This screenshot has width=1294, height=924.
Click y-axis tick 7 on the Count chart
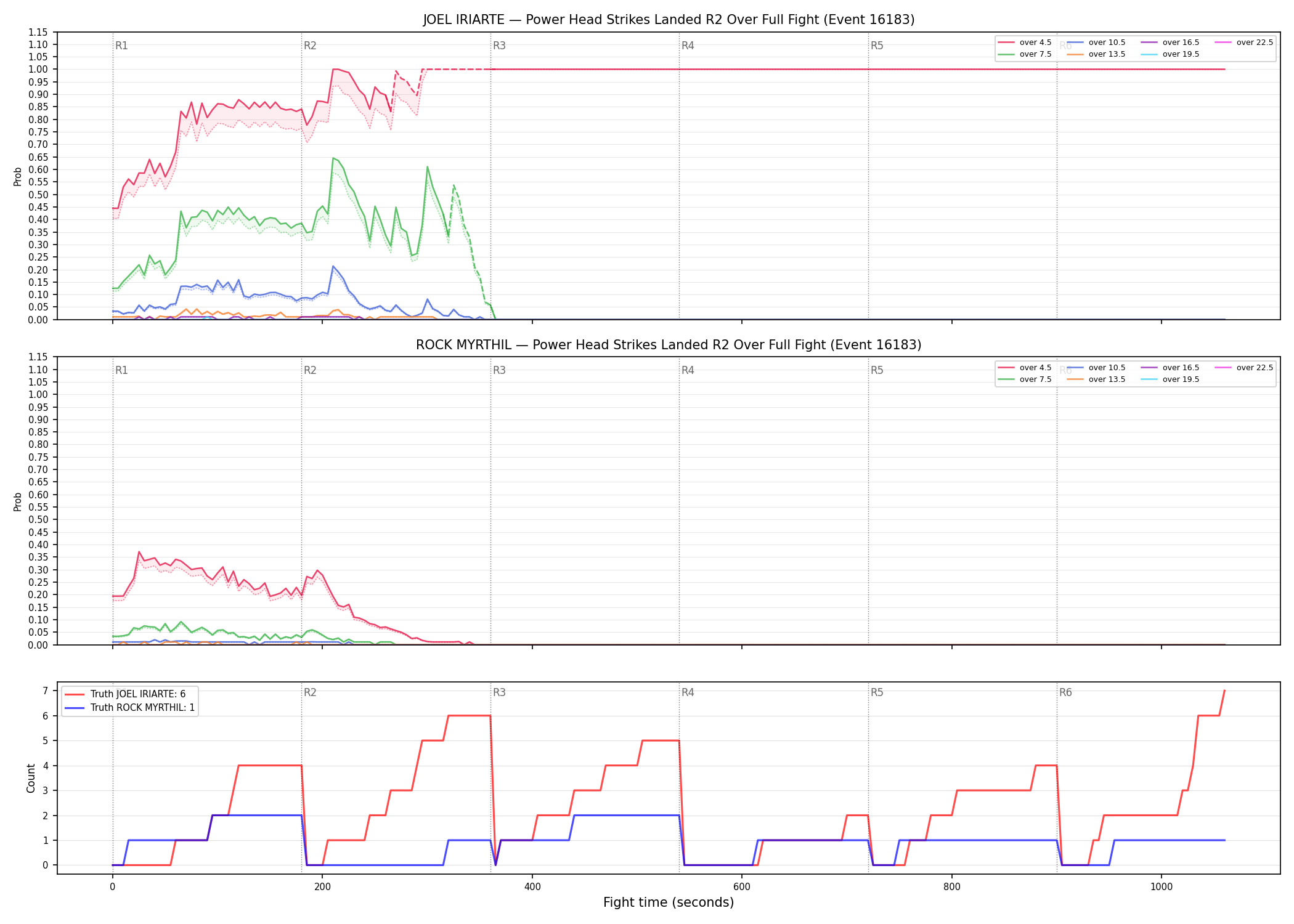[45, 691]
